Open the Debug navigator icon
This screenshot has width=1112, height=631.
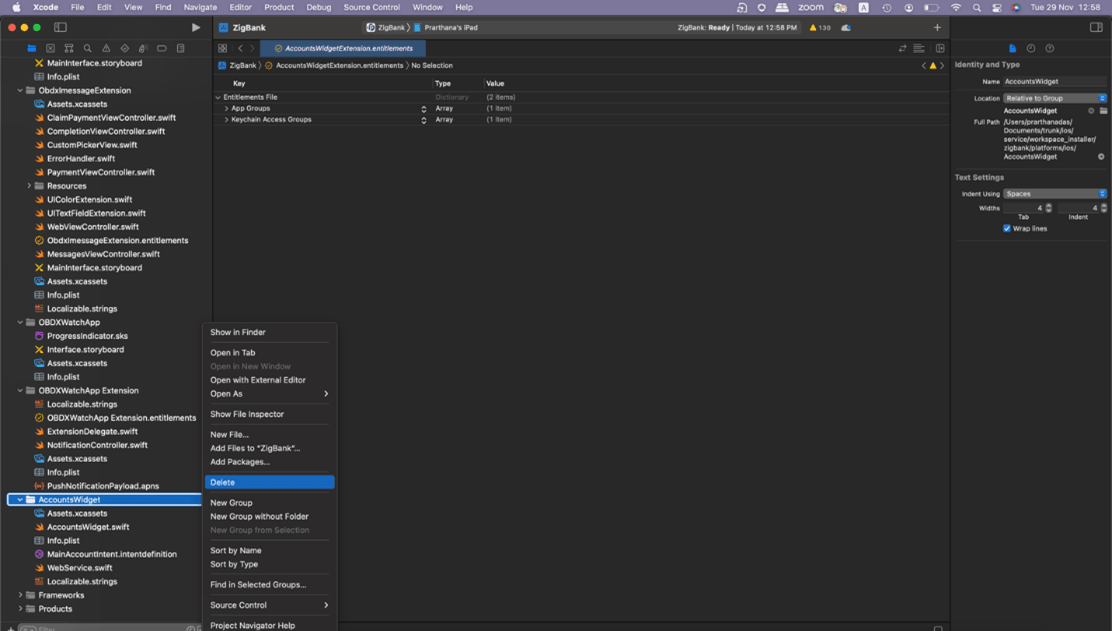(143, 48)
